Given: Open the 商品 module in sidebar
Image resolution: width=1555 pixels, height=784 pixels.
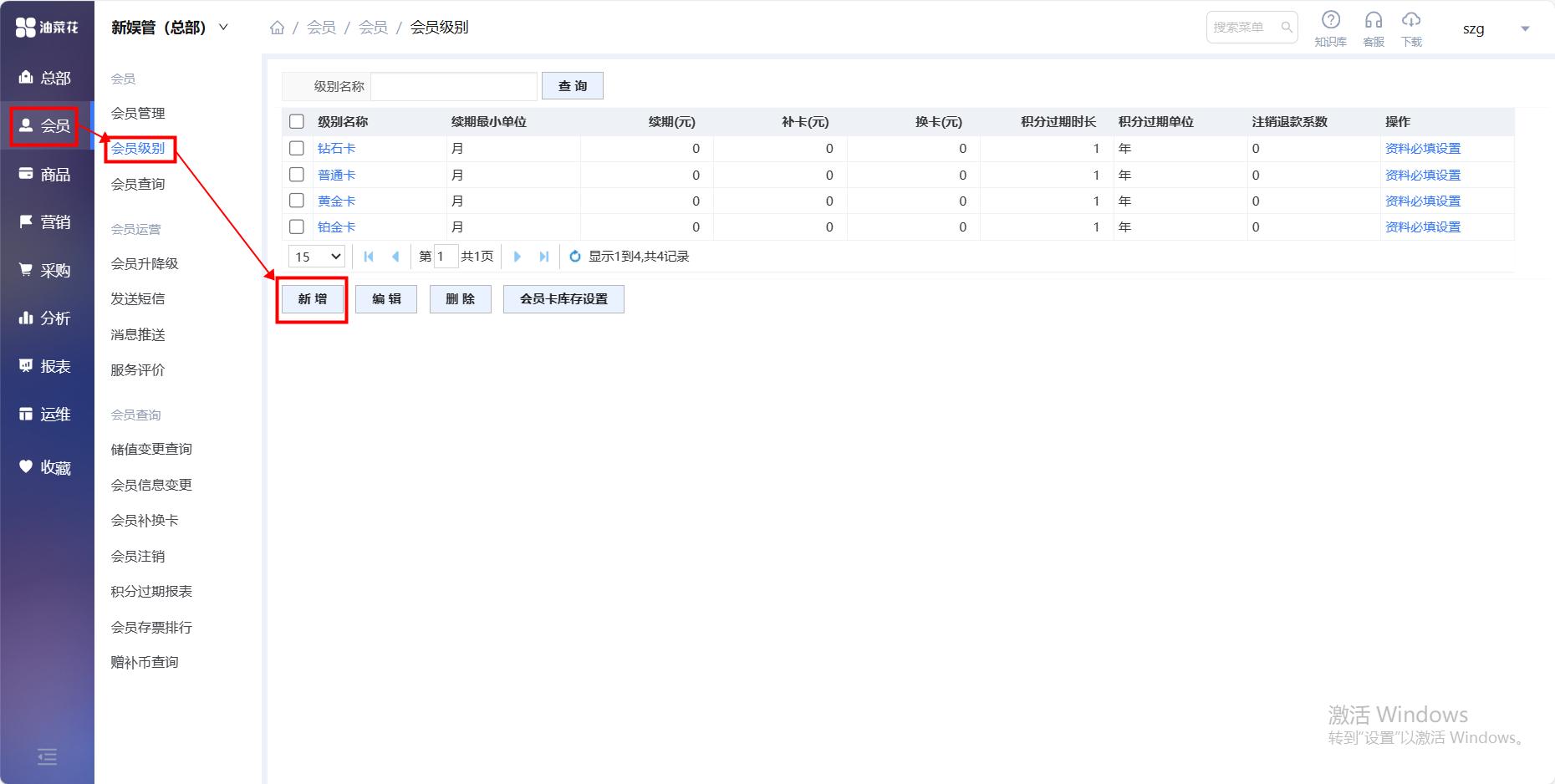Looking at the screenshot, I should (45, 174).
